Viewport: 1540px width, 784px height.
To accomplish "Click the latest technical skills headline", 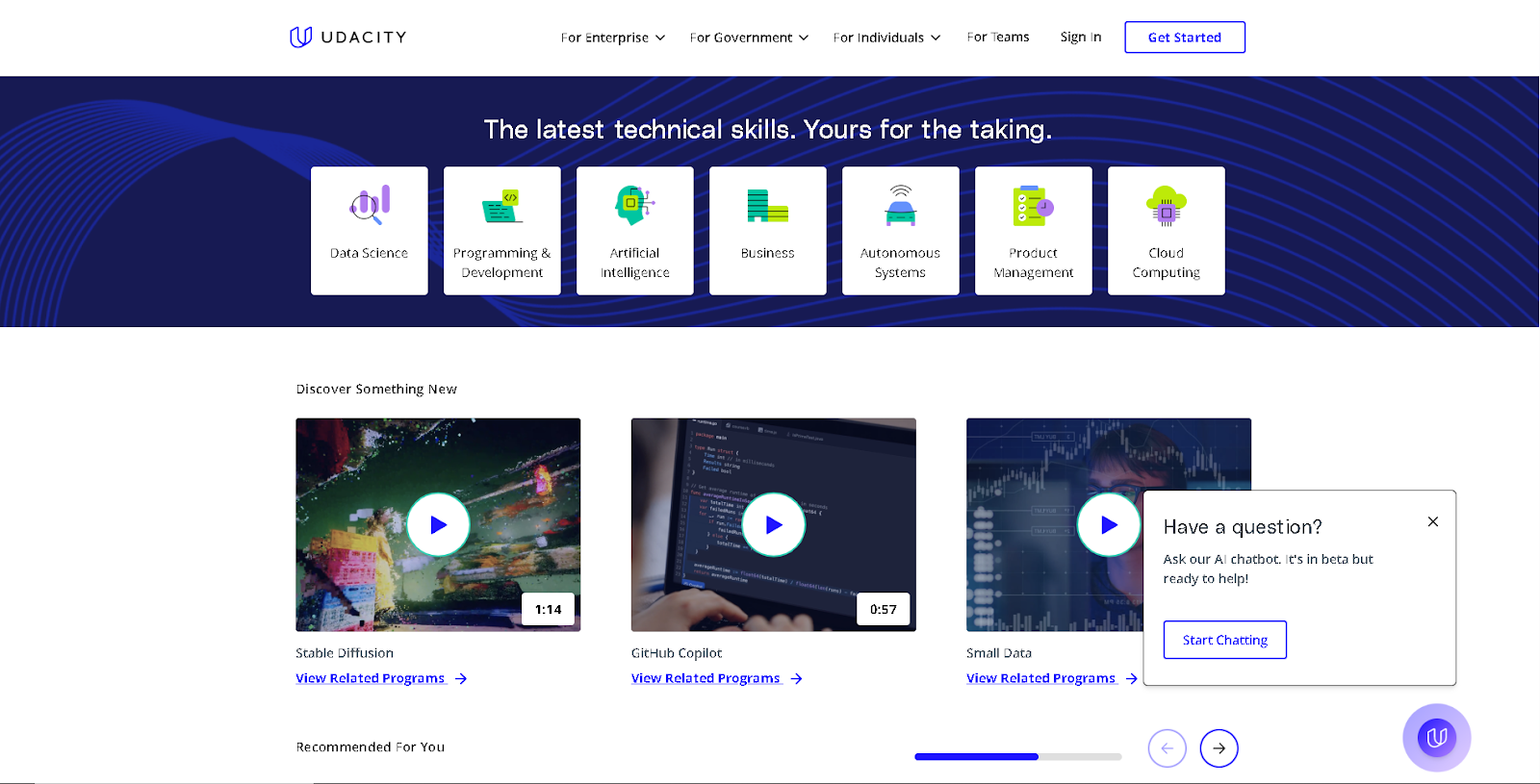I will [768, 129].
